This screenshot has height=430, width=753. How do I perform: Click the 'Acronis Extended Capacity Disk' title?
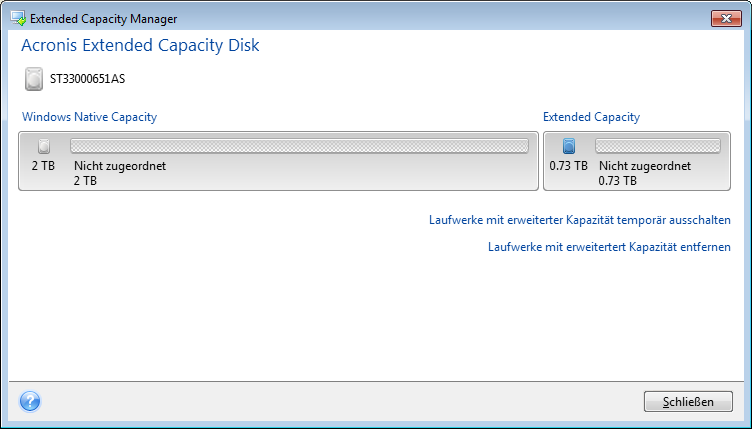140,46
